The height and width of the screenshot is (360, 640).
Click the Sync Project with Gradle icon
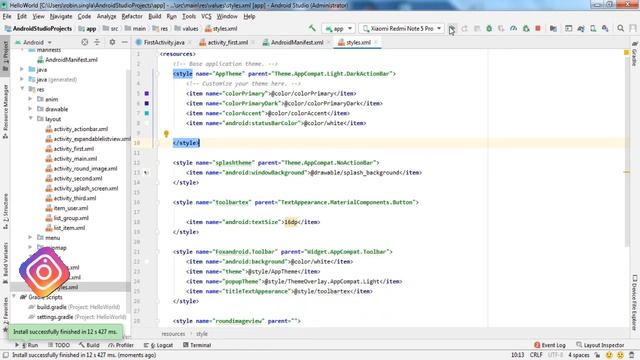tap(581, 29)
